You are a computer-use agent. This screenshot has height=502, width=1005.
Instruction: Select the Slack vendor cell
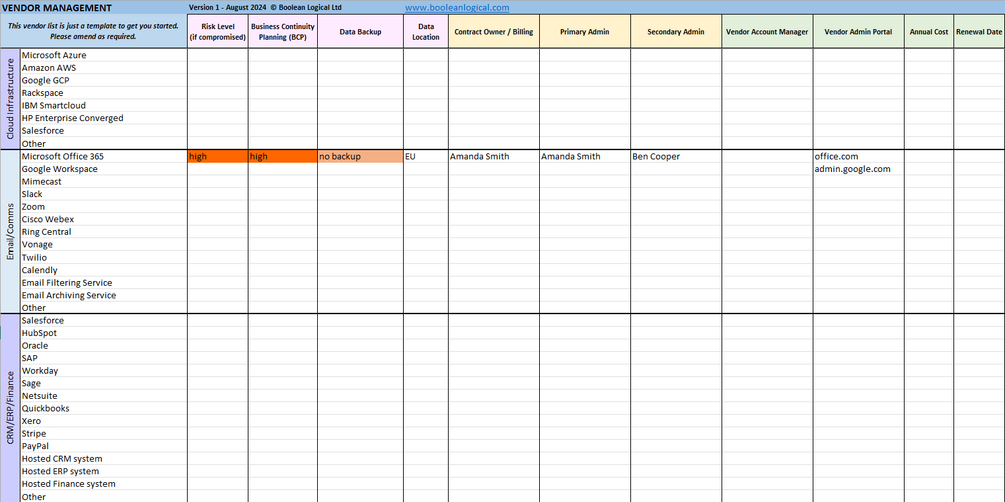click(104, 194)
